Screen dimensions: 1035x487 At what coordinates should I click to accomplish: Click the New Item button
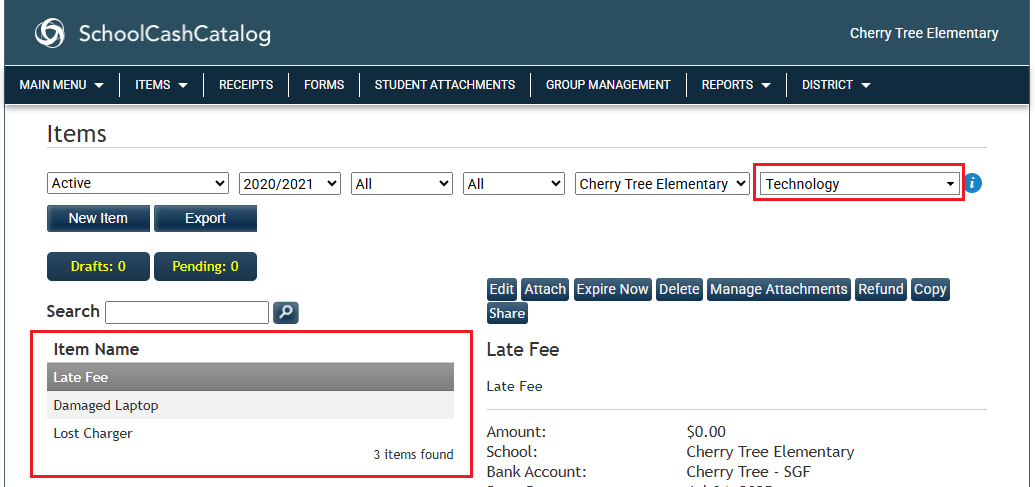click(98, 218)
